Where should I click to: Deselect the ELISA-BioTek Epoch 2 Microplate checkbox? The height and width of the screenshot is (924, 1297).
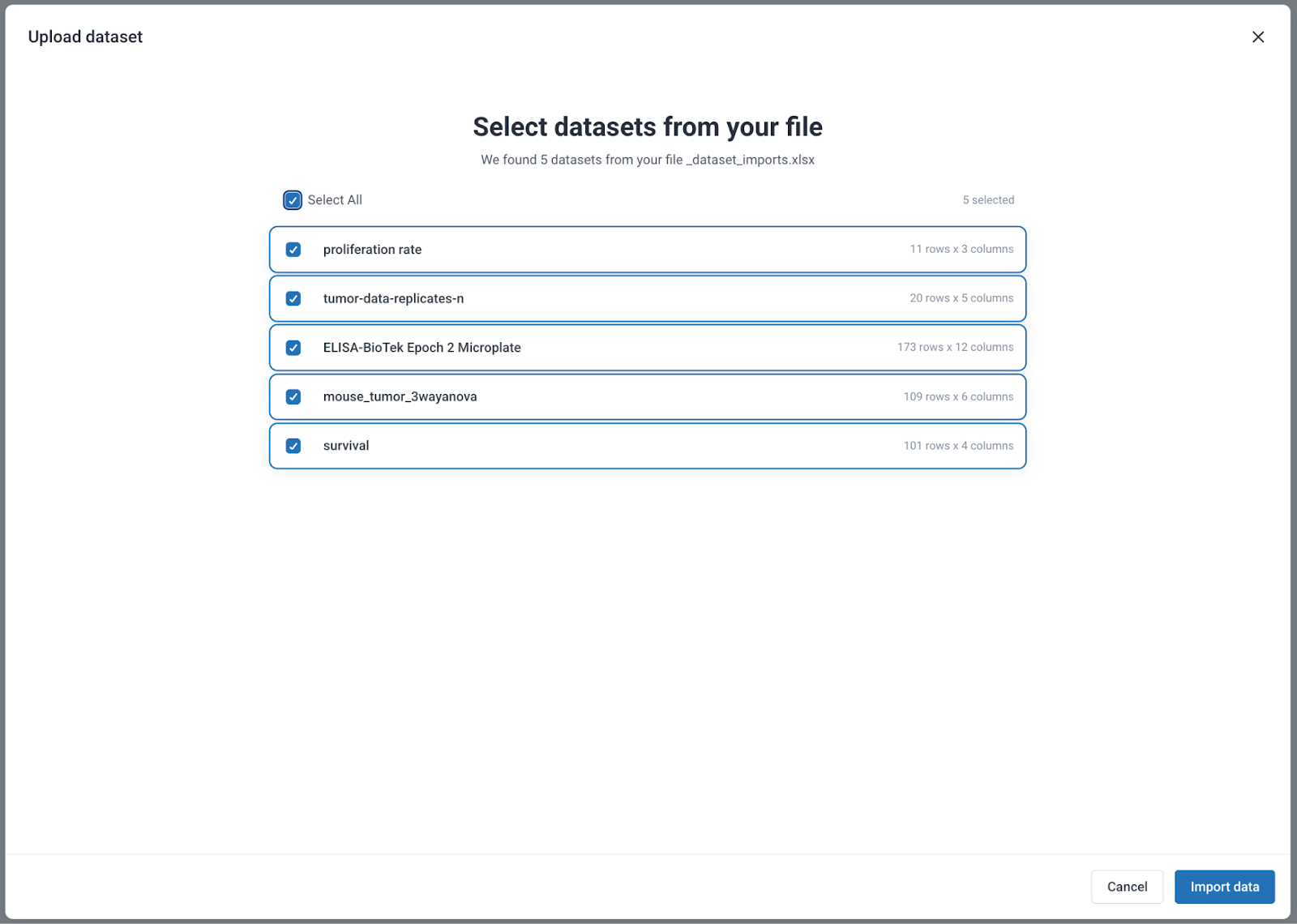(x=293, y=348)
